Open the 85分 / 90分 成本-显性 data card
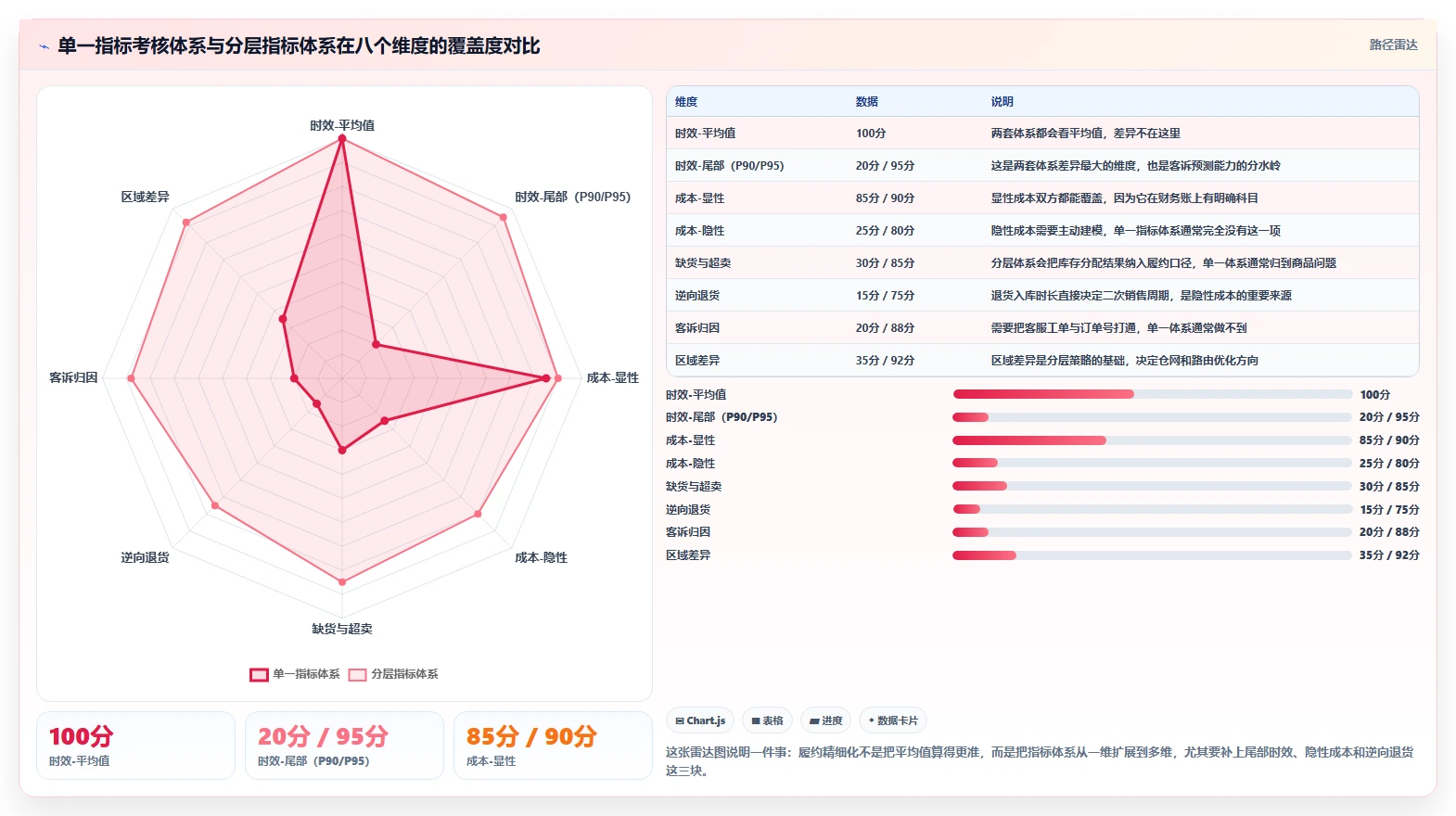Viewport: 1456px width, 816px height. (553, 746)
